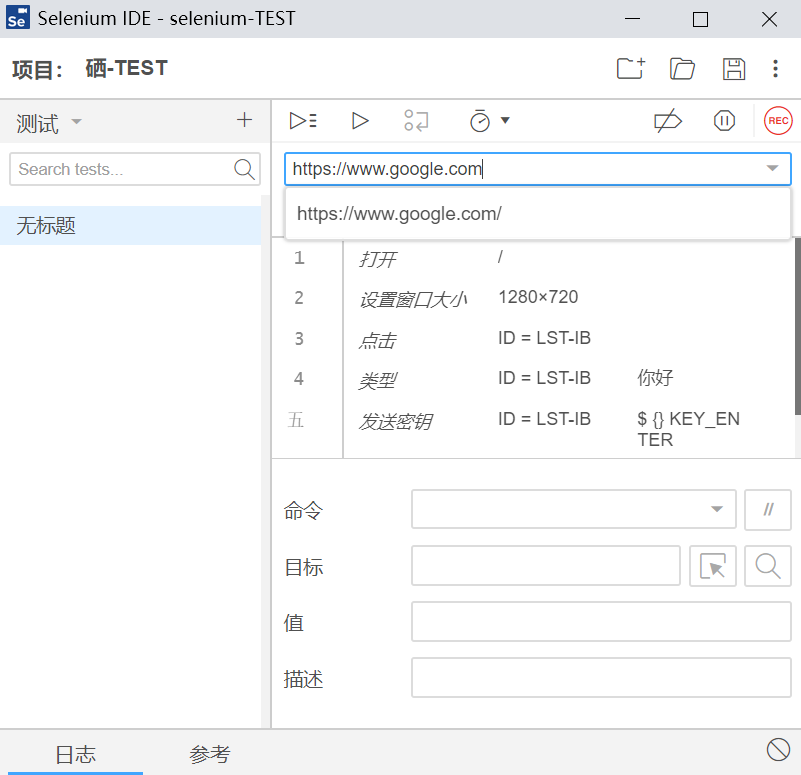Expand the base URL dropdown arrow
Viewport: 801px width, 775px height.
[772, 169]
